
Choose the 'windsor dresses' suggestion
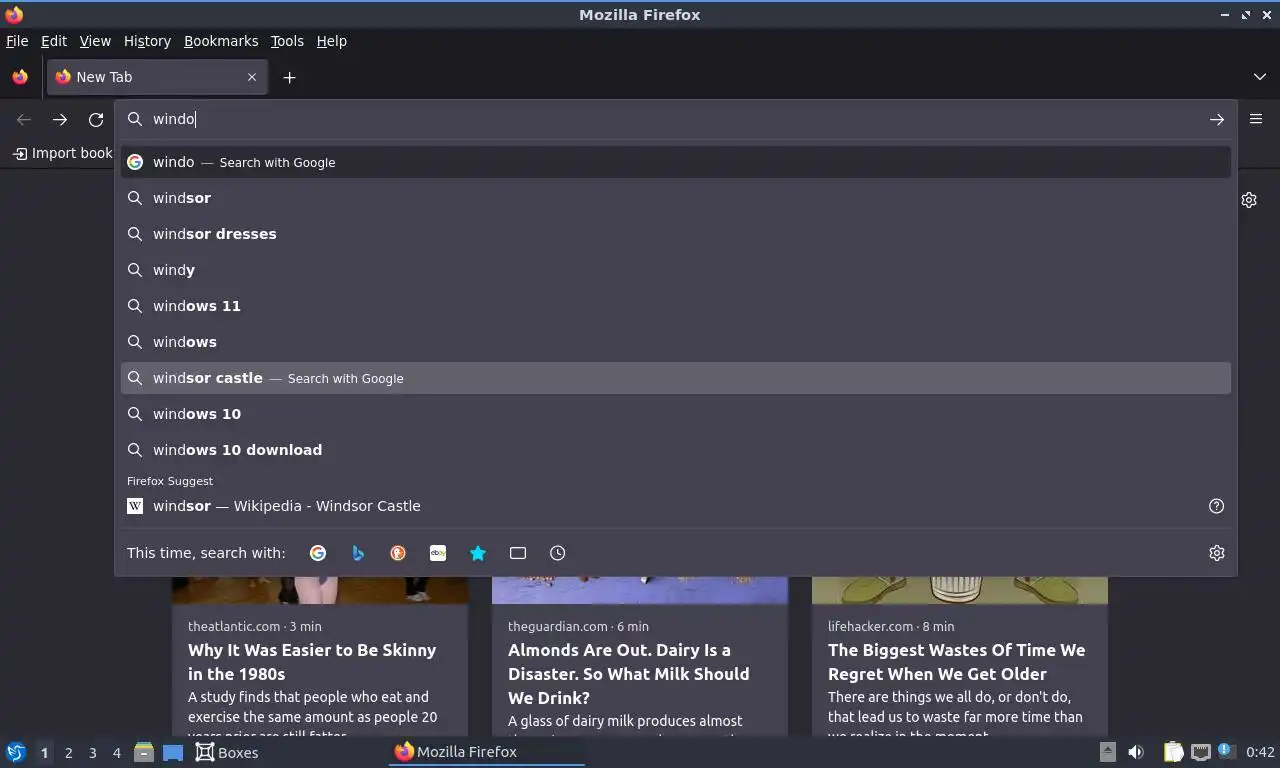click(676, 234)
